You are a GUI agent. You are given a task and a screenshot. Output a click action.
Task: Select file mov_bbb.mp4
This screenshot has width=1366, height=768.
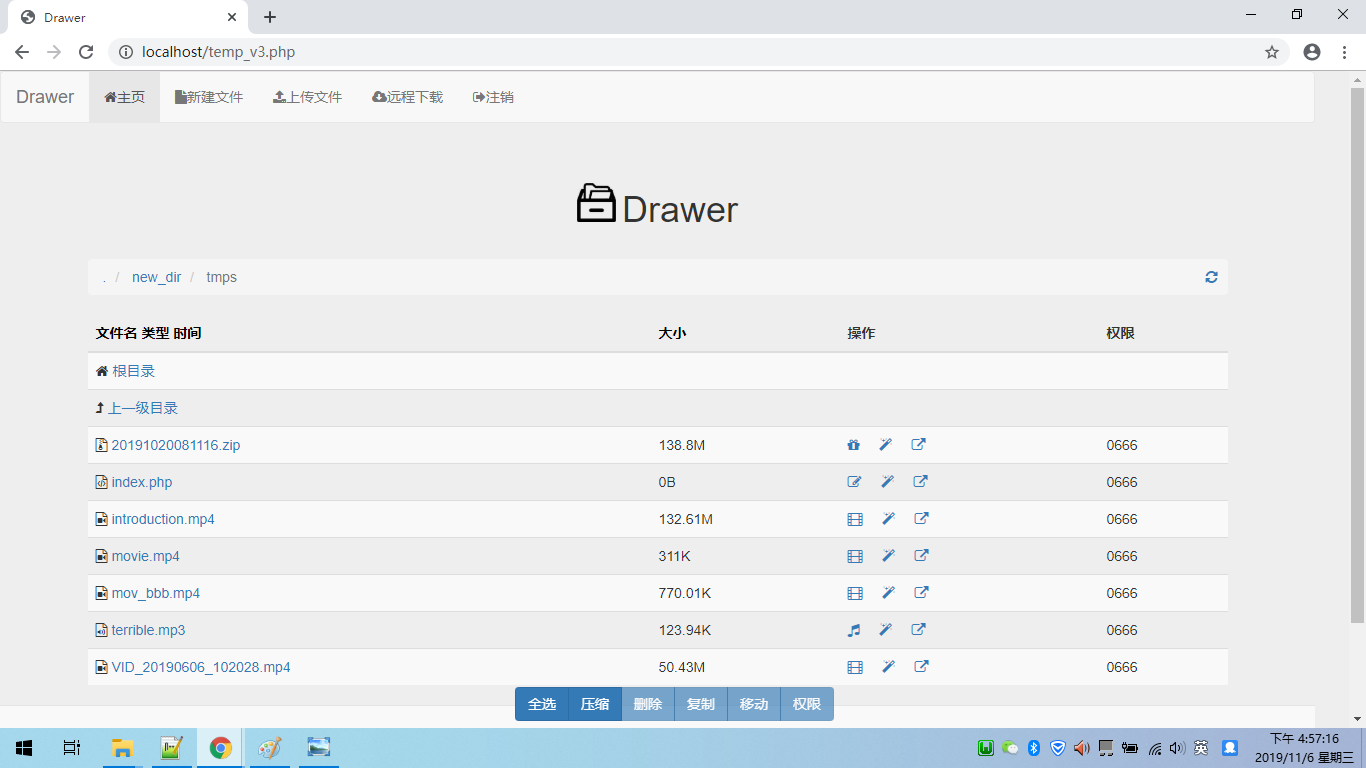point(156,593)
